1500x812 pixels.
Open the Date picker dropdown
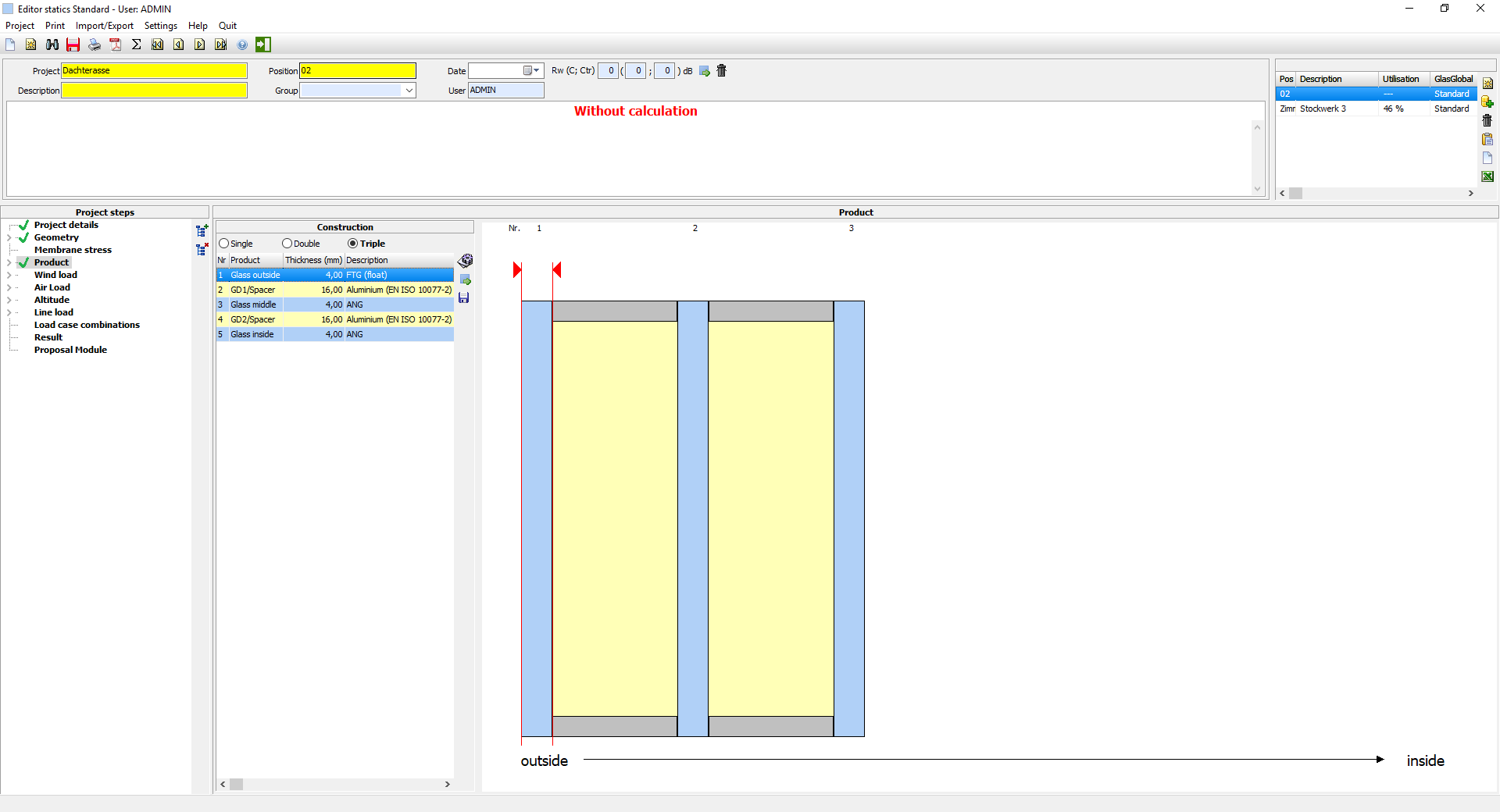coord(531,71)
